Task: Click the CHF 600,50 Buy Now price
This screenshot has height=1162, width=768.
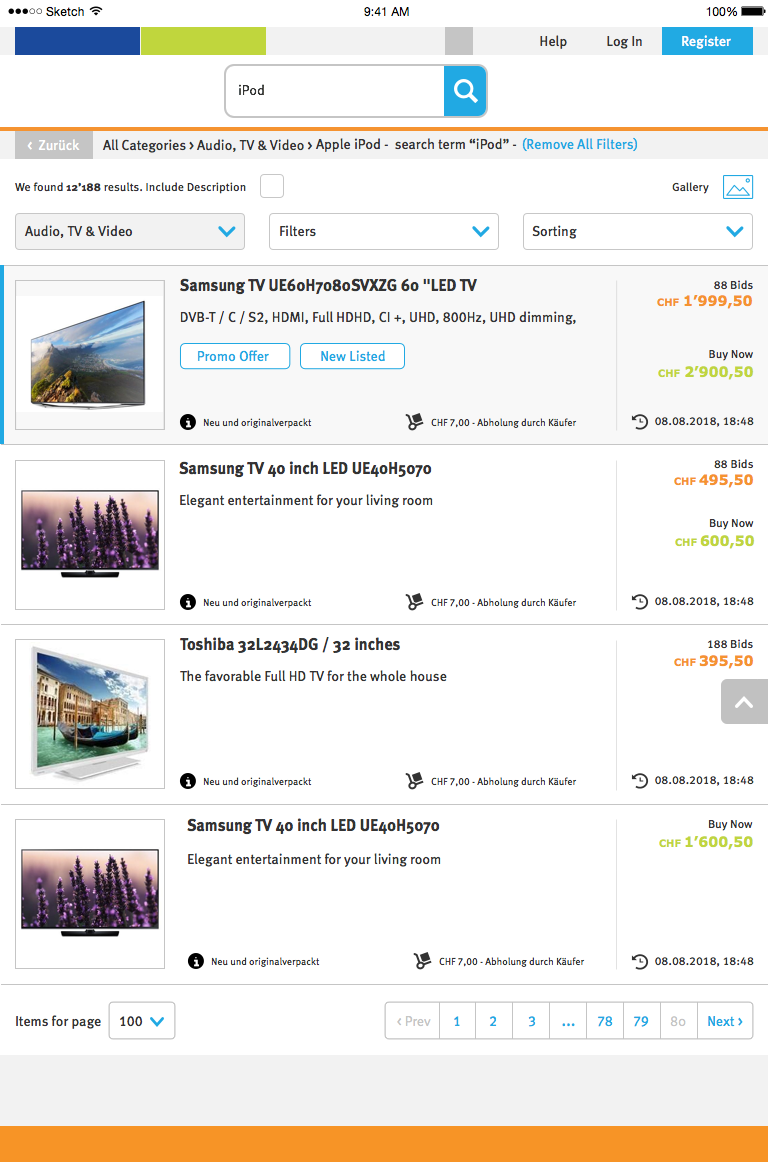Action: point(714,541)
